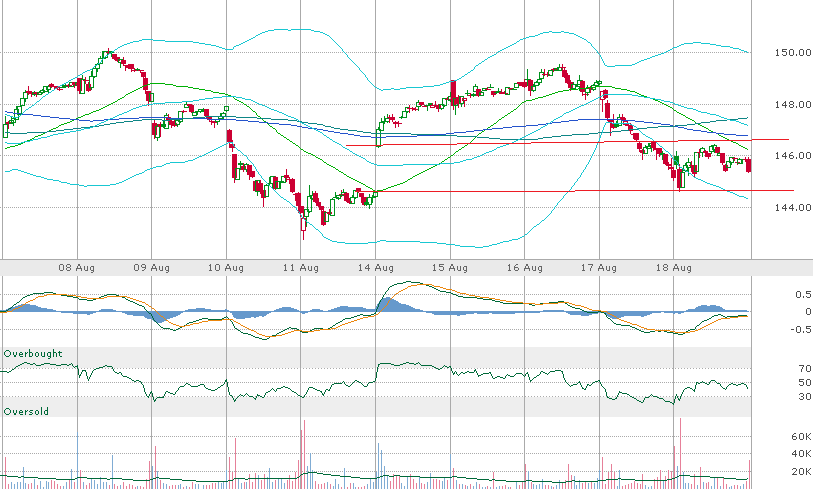This screenshot has height=489, width=813.
Task: Select the 70 level on the RSI scale
Action: (774, 369)
